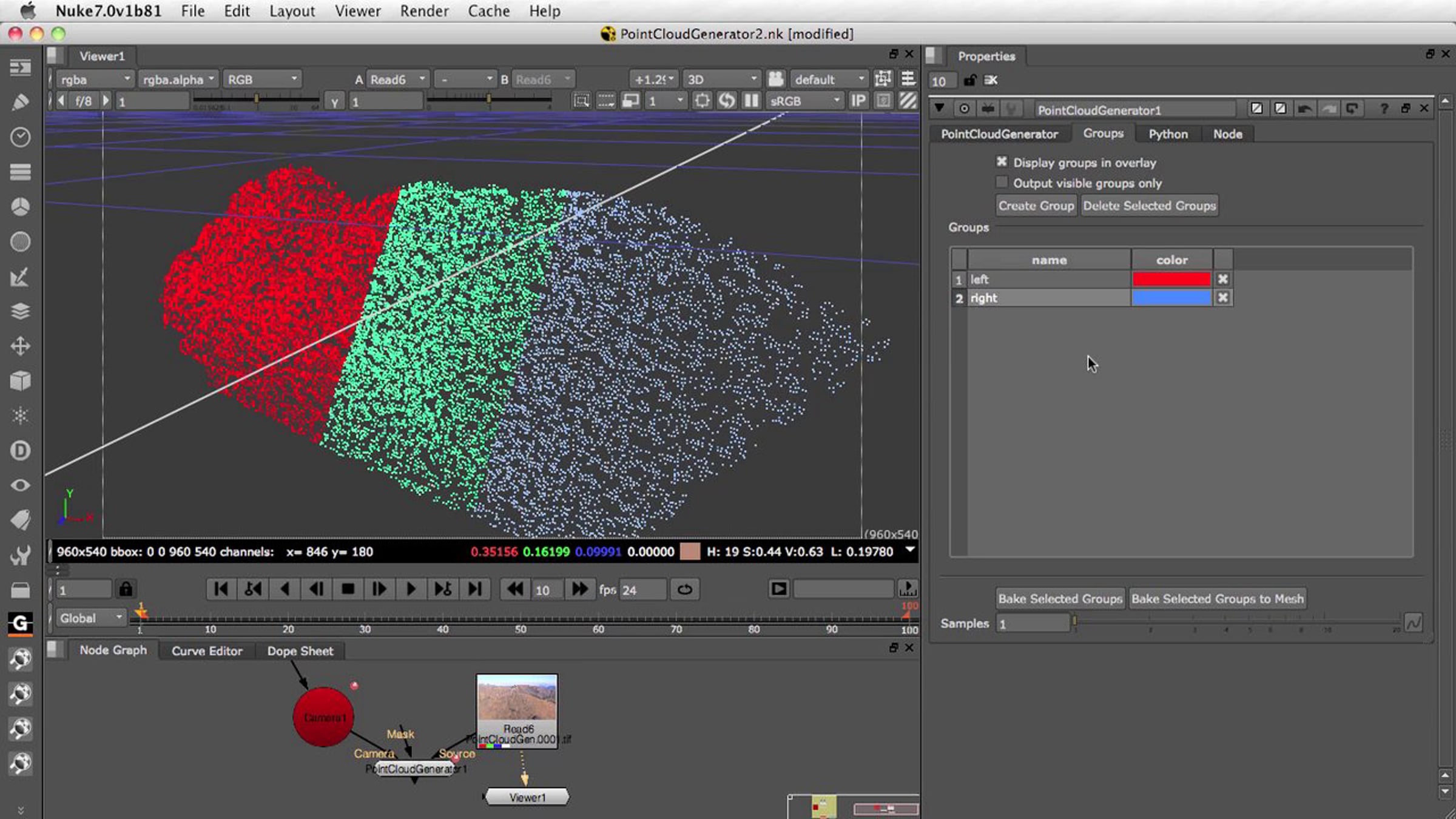Screen dimensions: 1456x819
Task: Open the A input Read6 dropdown
Action: tap(398, 79)
